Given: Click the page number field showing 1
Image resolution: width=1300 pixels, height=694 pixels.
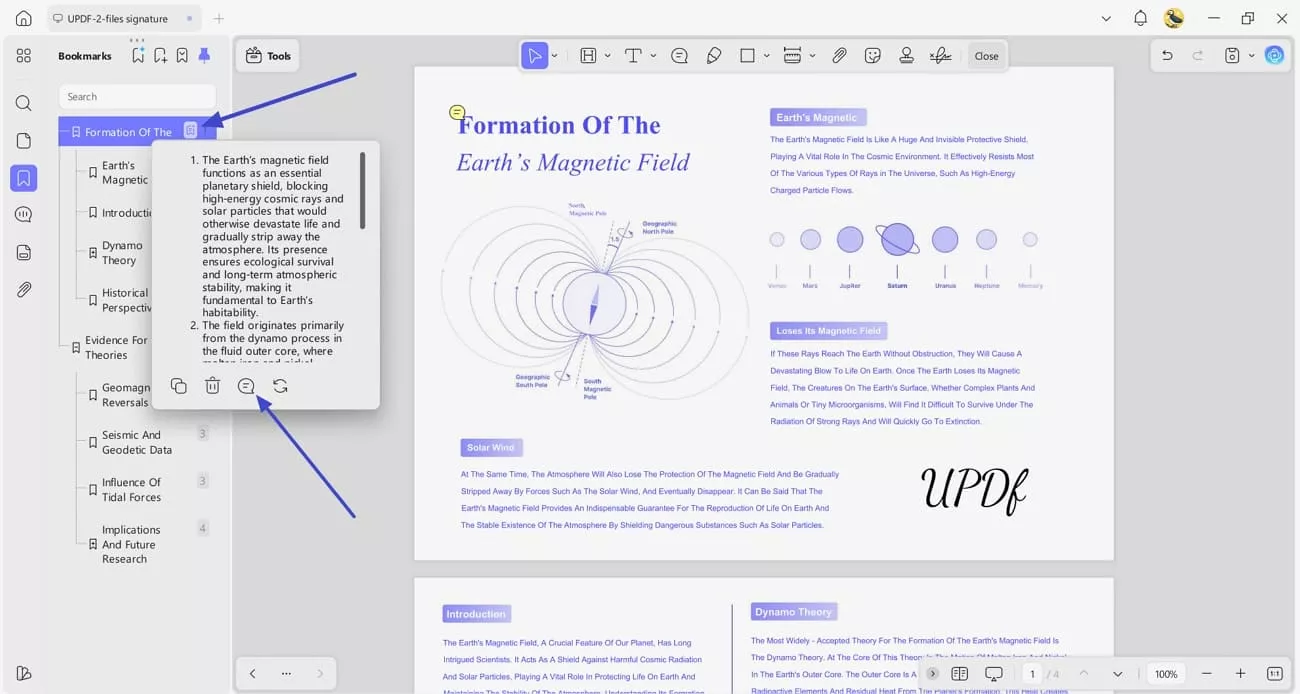Looking at the screenshot, I should [1033, 674].
